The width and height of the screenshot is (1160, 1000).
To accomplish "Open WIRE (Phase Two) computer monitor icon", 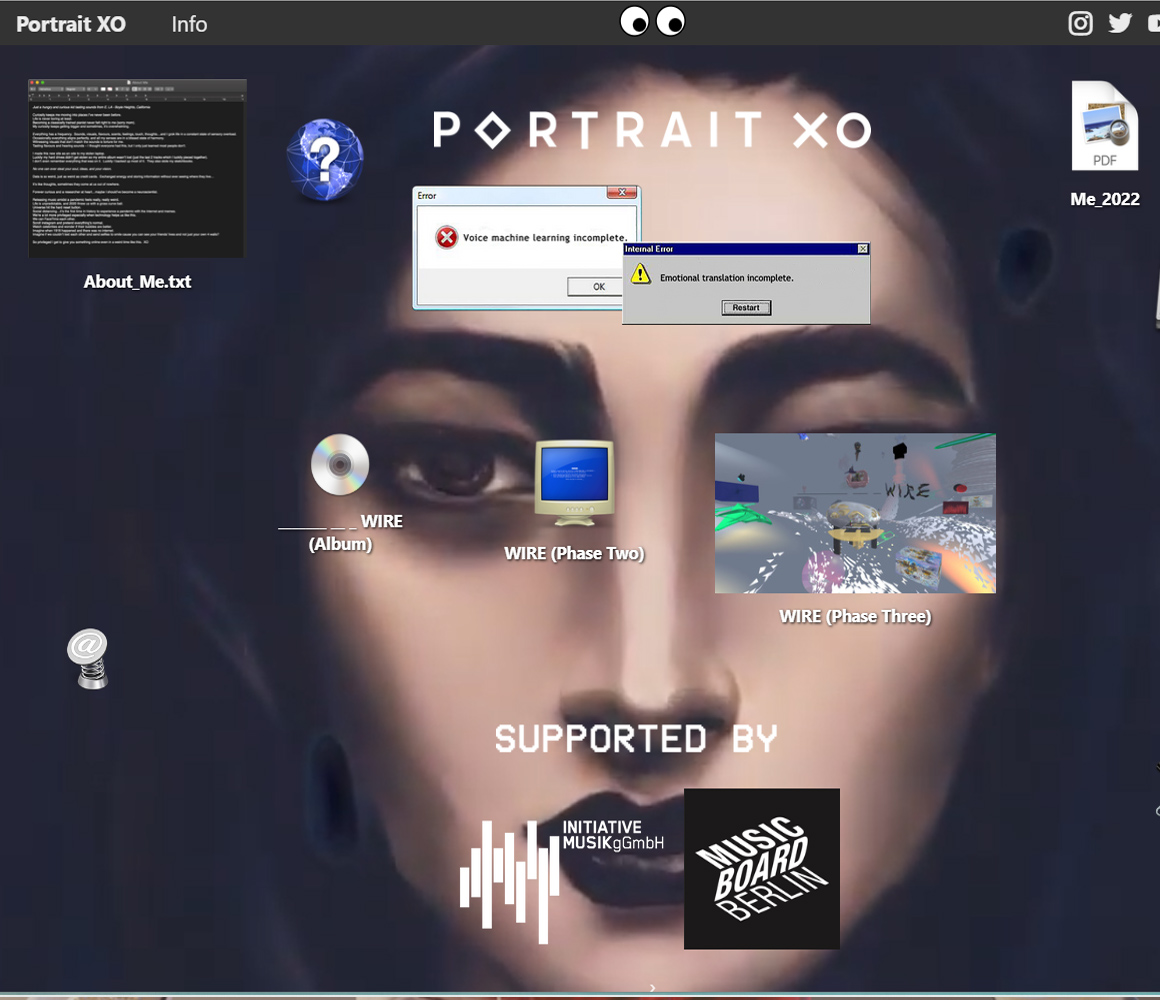I will (574, 483).
